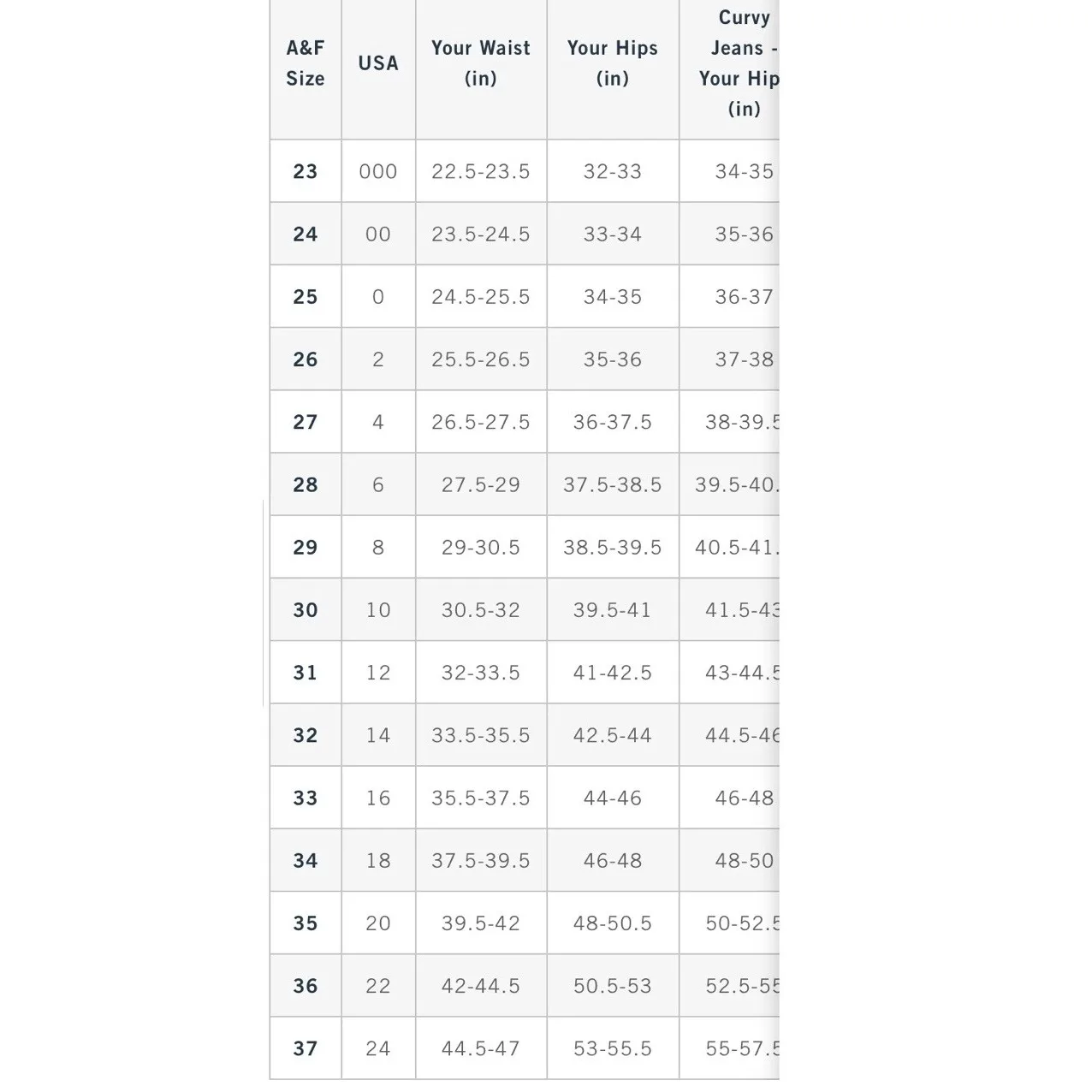Image resolution: width=1092 pixels, height=1092 pixels.
Task: Select the USA column header
Action: [378, 63]
